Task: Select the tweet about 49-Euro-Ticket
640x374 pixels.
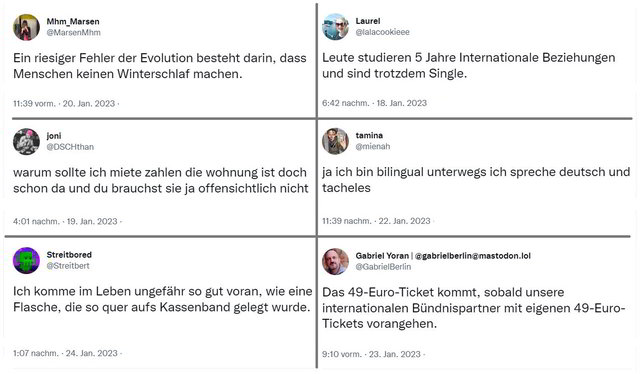Action: (x=473, y=308)
